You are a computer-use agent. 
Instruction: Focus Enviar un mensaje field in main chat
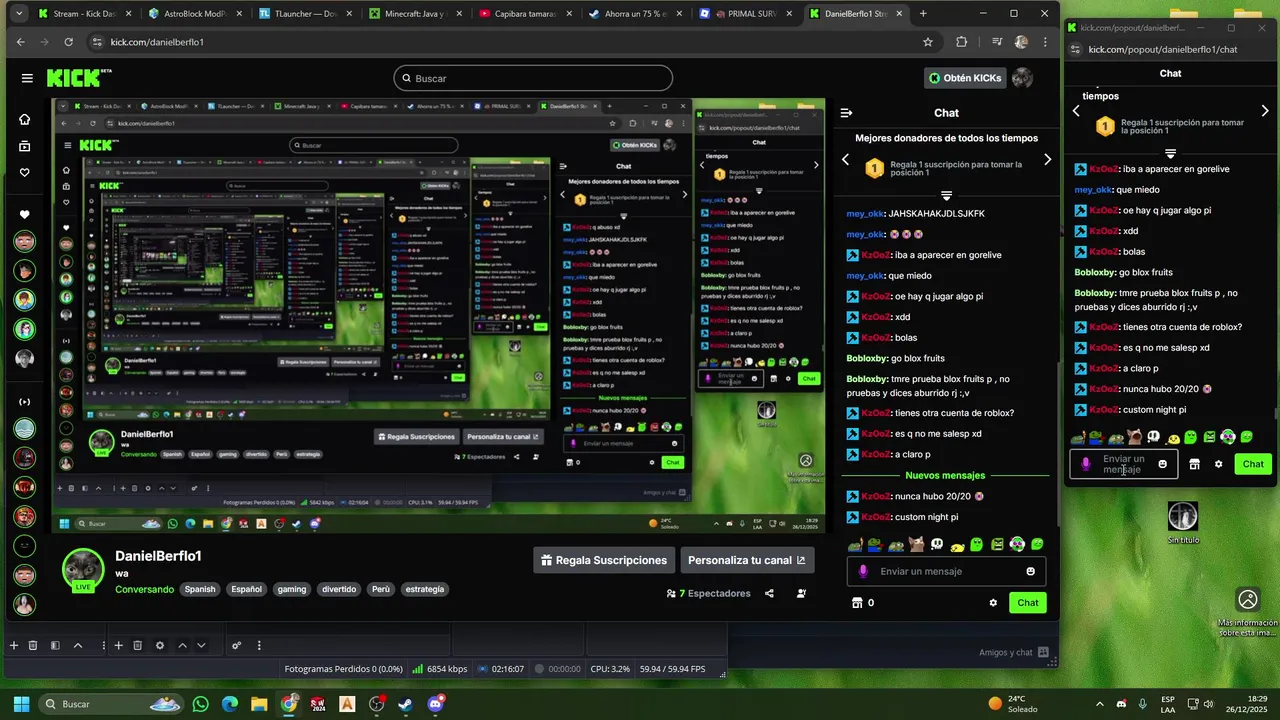[947, 572]
